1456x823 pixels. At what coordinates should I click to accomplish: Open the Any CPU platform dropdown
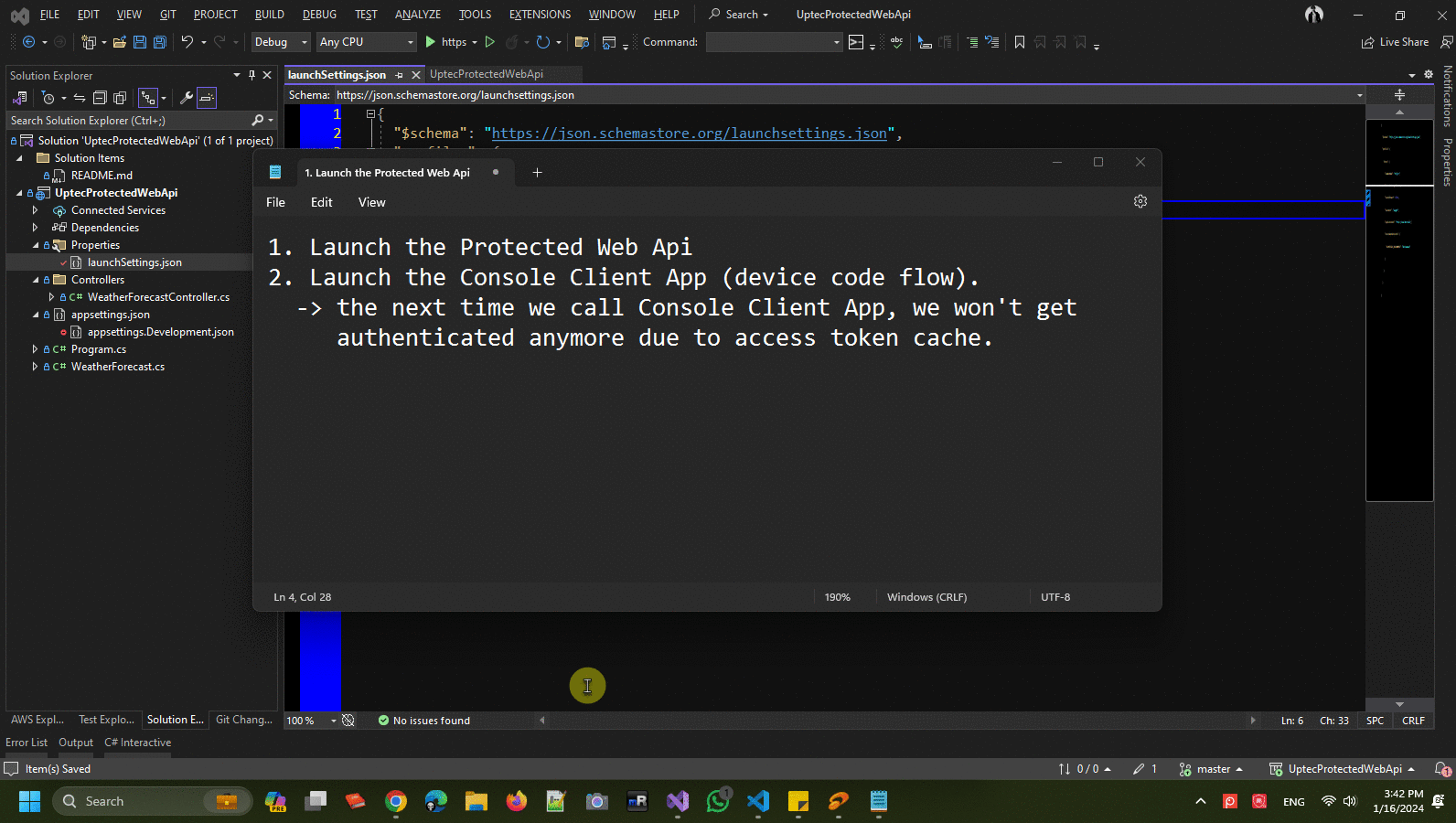click(x=366, y=42)
